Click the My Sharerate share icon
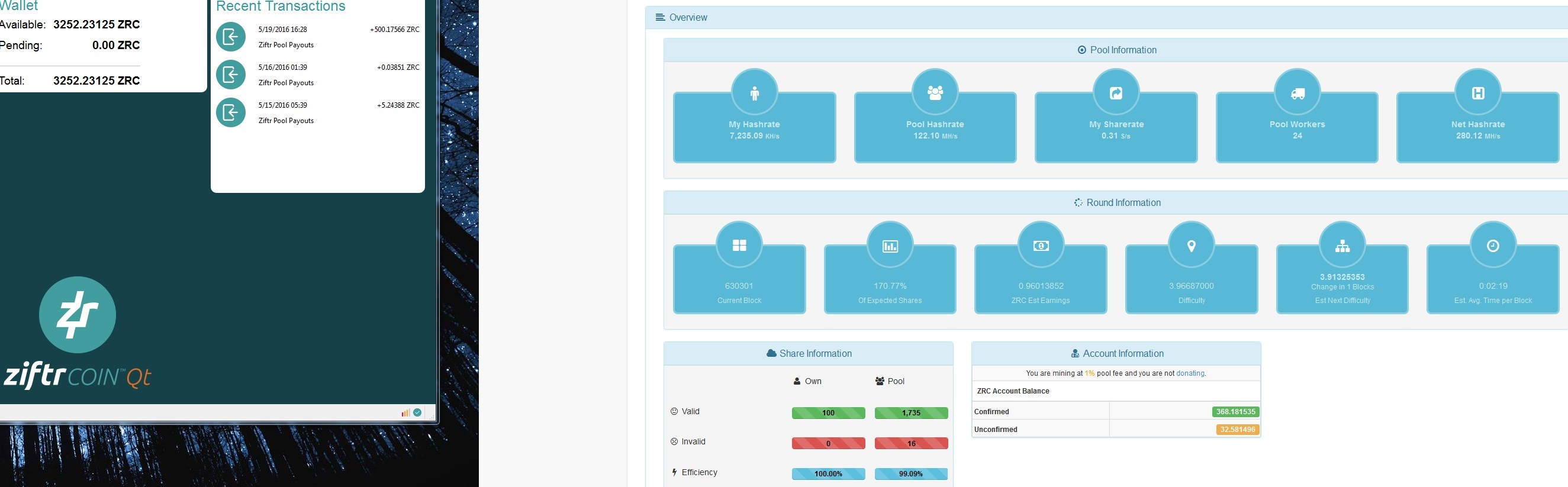 (1116, 93)
